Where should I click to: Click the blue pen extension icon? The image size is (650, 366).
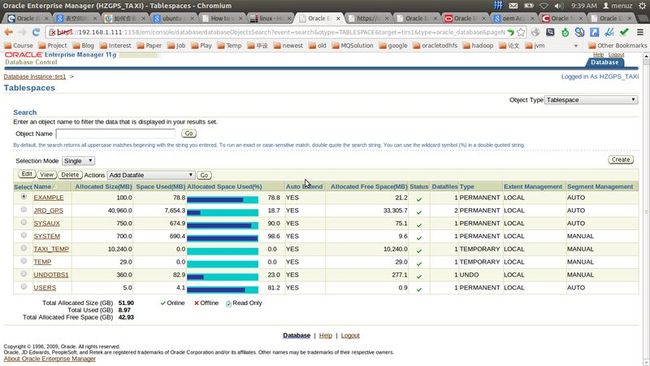[x=609, y=32]
